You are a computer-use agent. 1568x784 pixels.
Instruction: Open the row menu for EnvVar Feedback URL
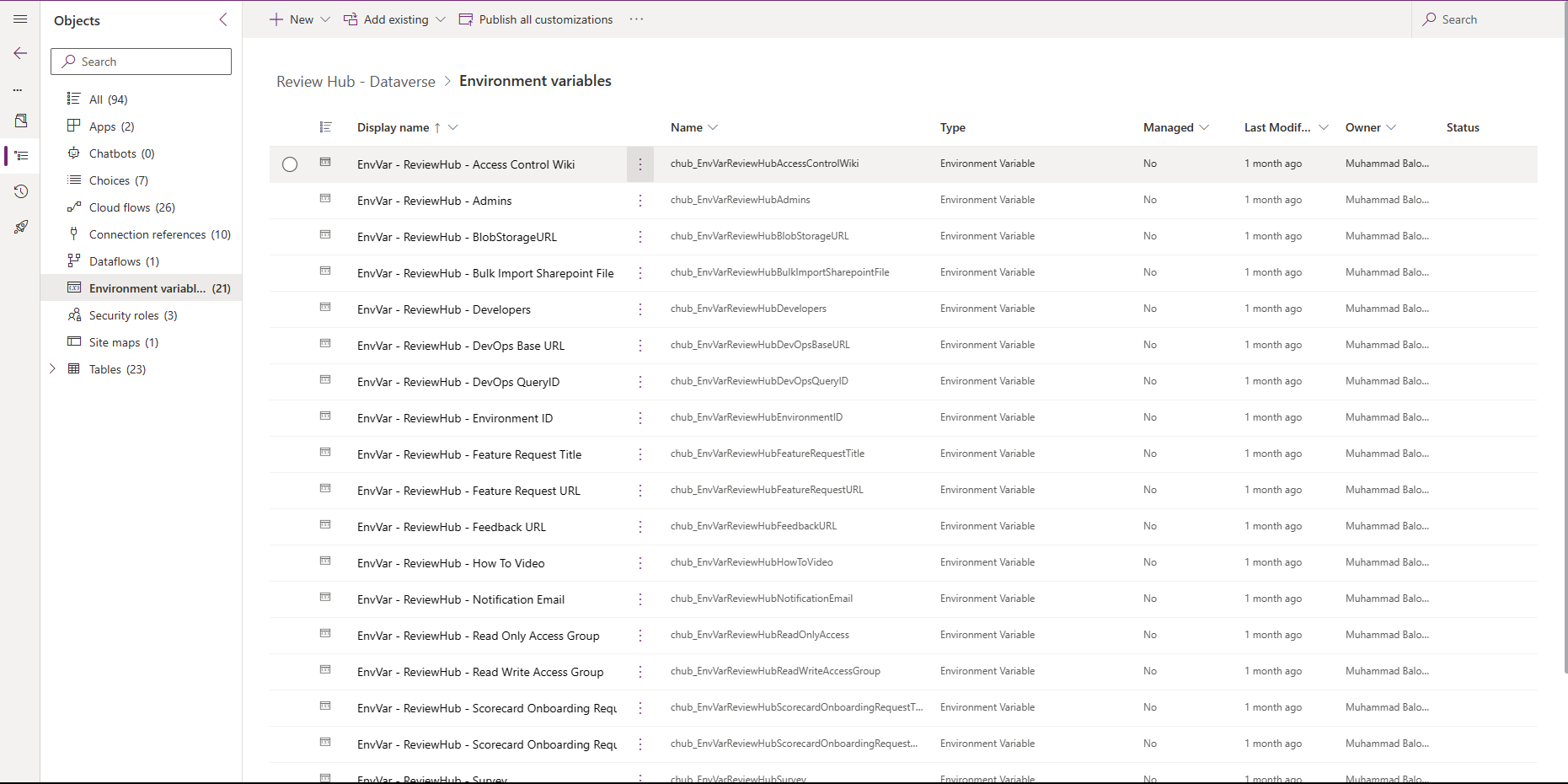tap(640, 526)
